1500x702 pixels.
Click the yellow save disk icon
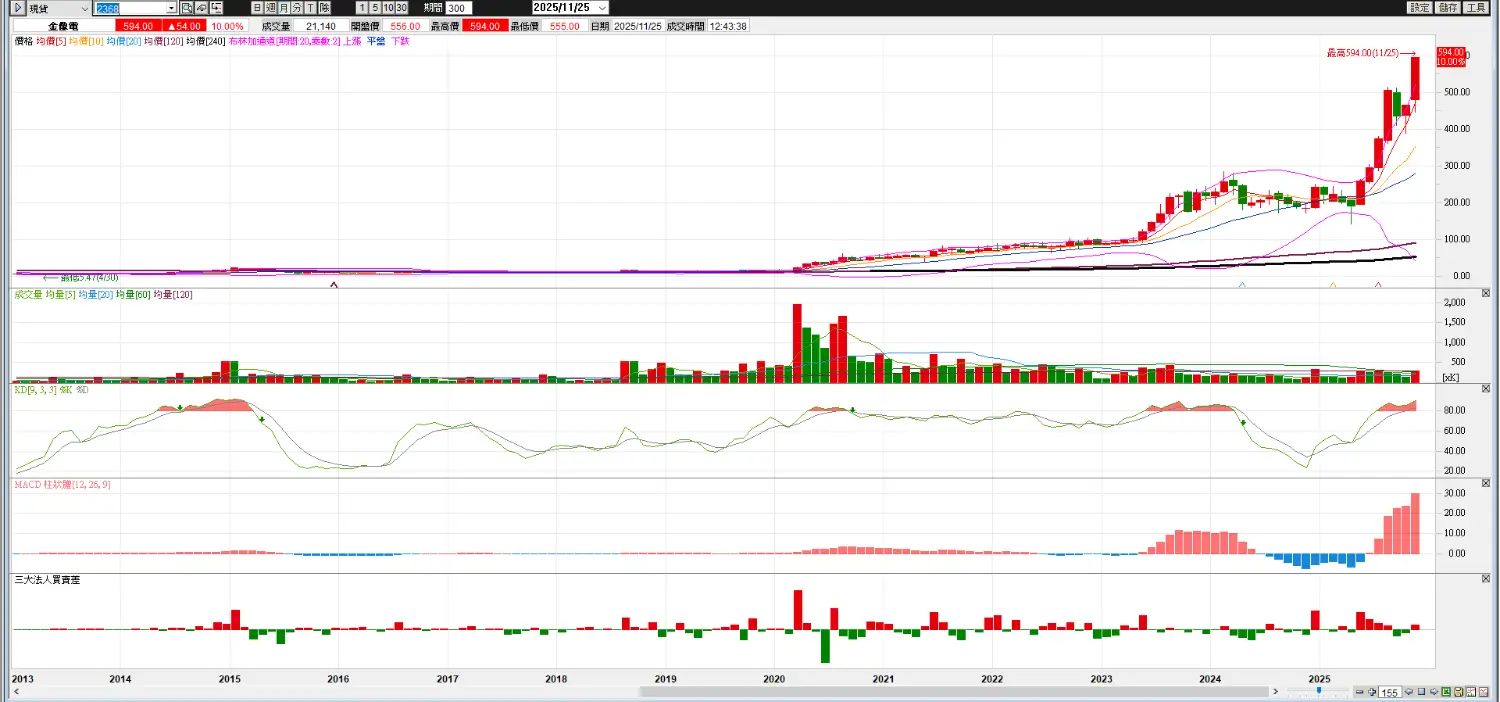tap(1459, 691)
